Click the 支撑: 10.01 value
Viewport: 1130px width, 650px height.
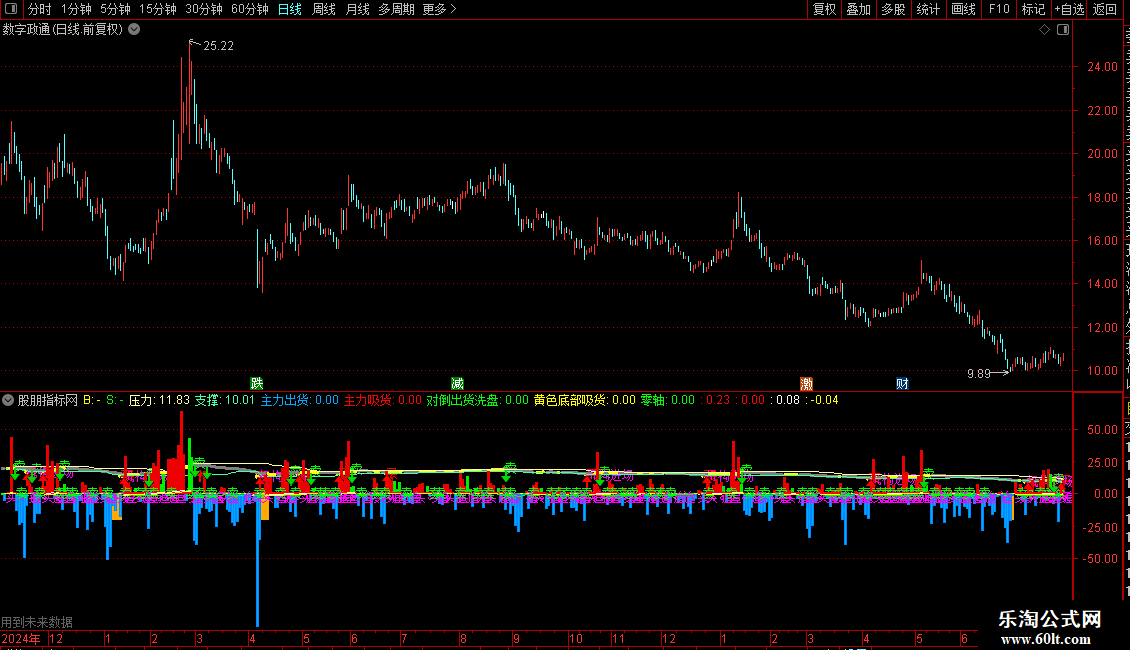224,400
